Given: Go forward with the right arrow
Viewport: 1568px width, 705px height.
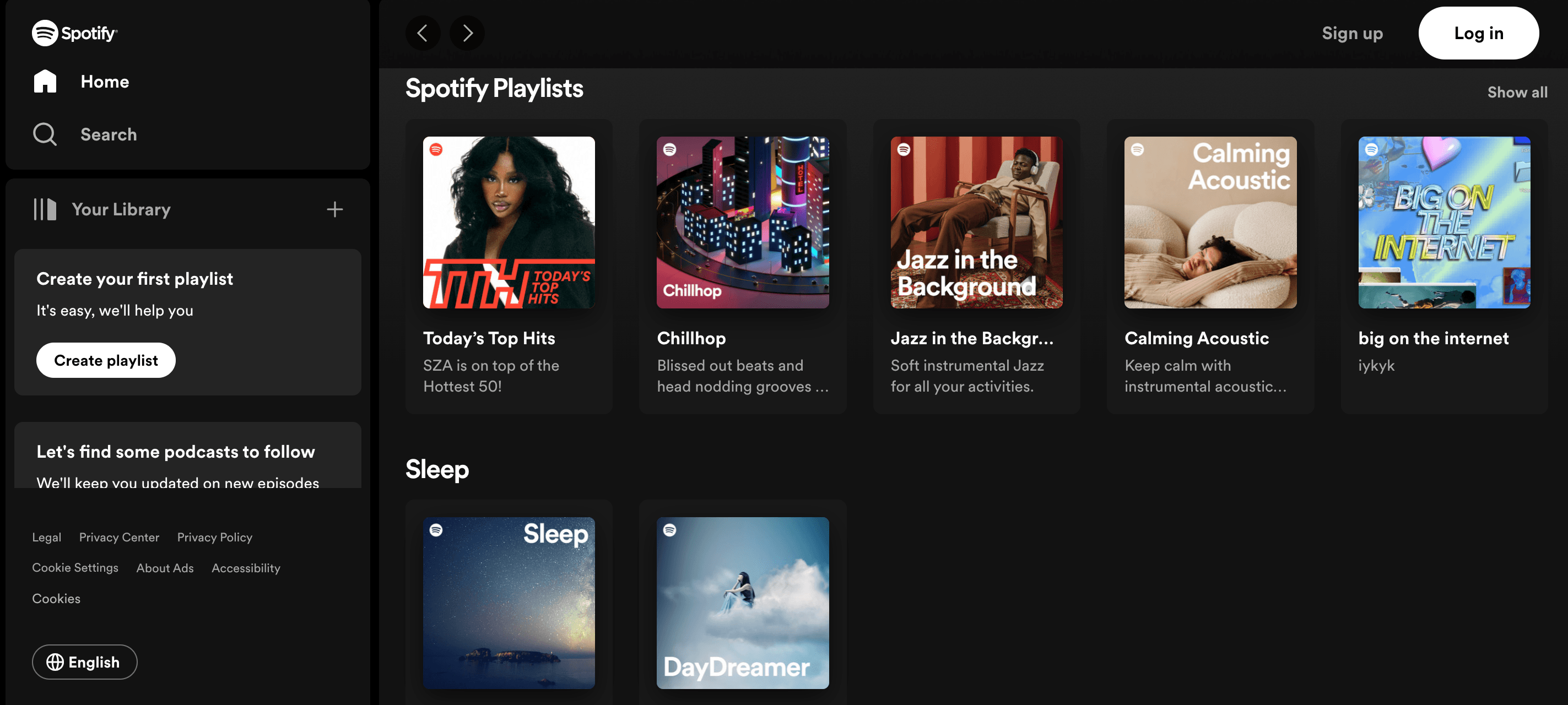Looking at the screenshot, I should tap(467, 33).
